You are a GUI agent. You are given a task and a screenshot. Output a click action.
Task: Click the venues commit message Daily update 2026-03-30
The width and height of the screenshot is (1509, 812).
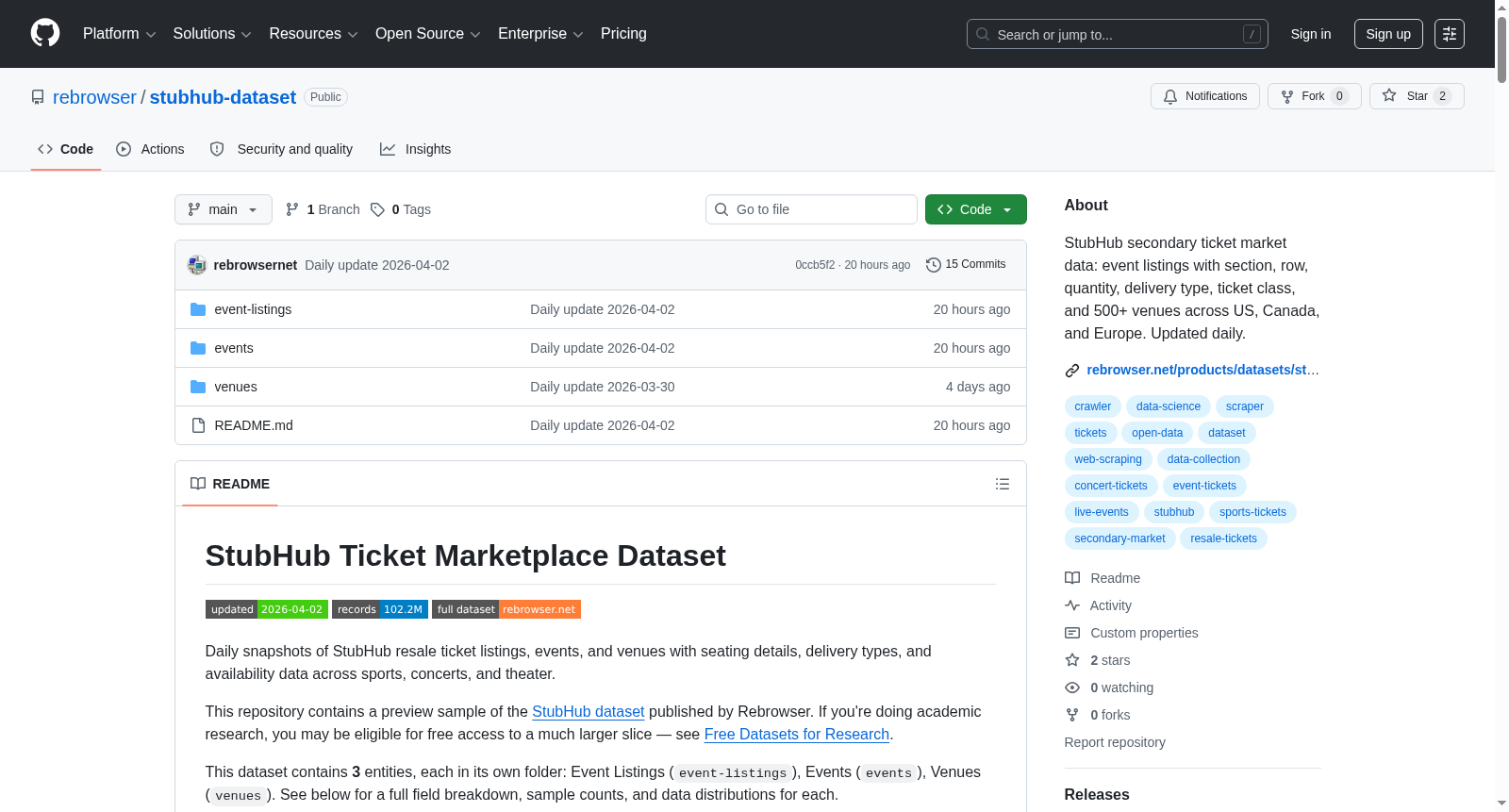click(603, 387)
